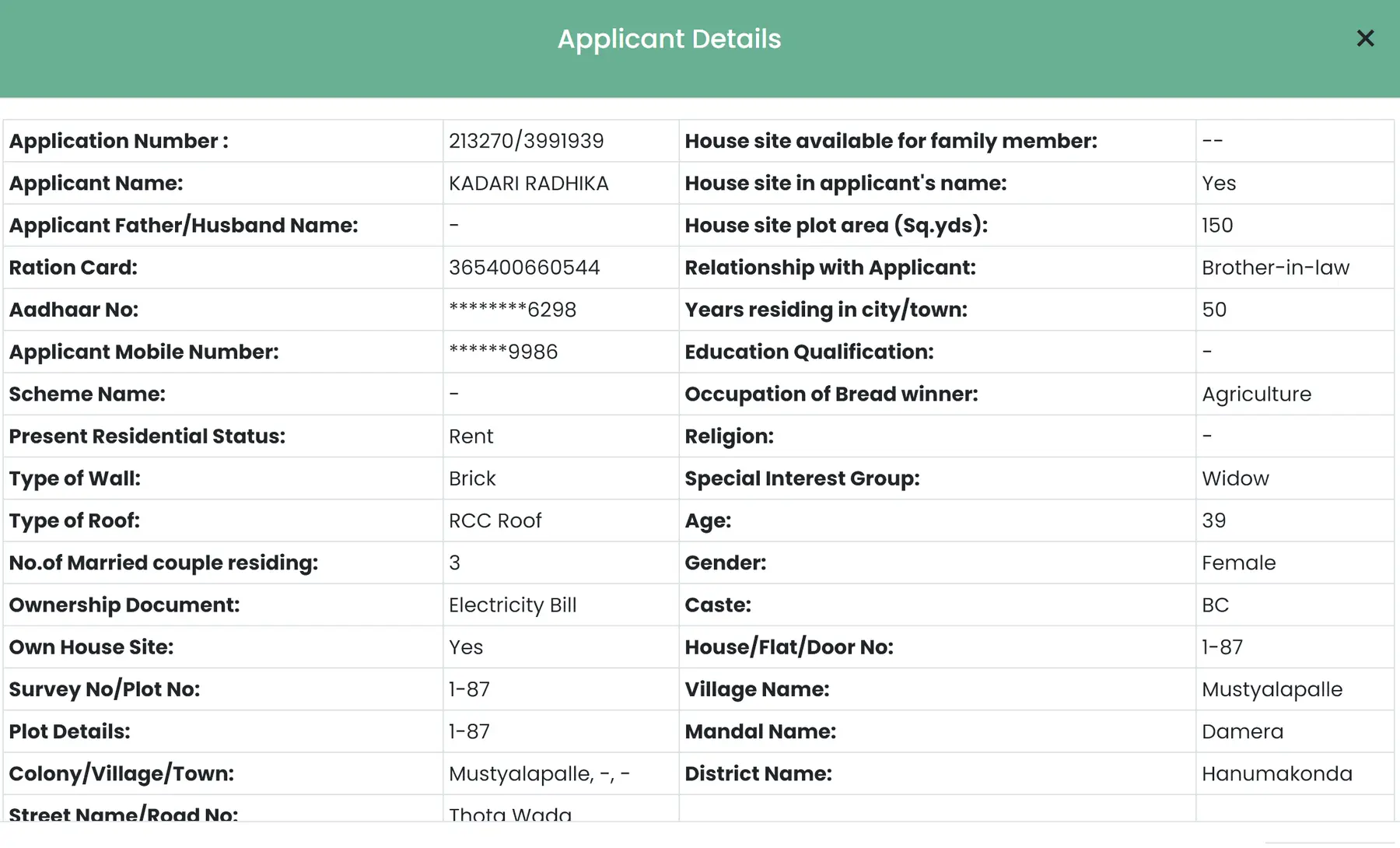
Task: Click the Hanumakonda district value
Action: tap(1276, 773)
